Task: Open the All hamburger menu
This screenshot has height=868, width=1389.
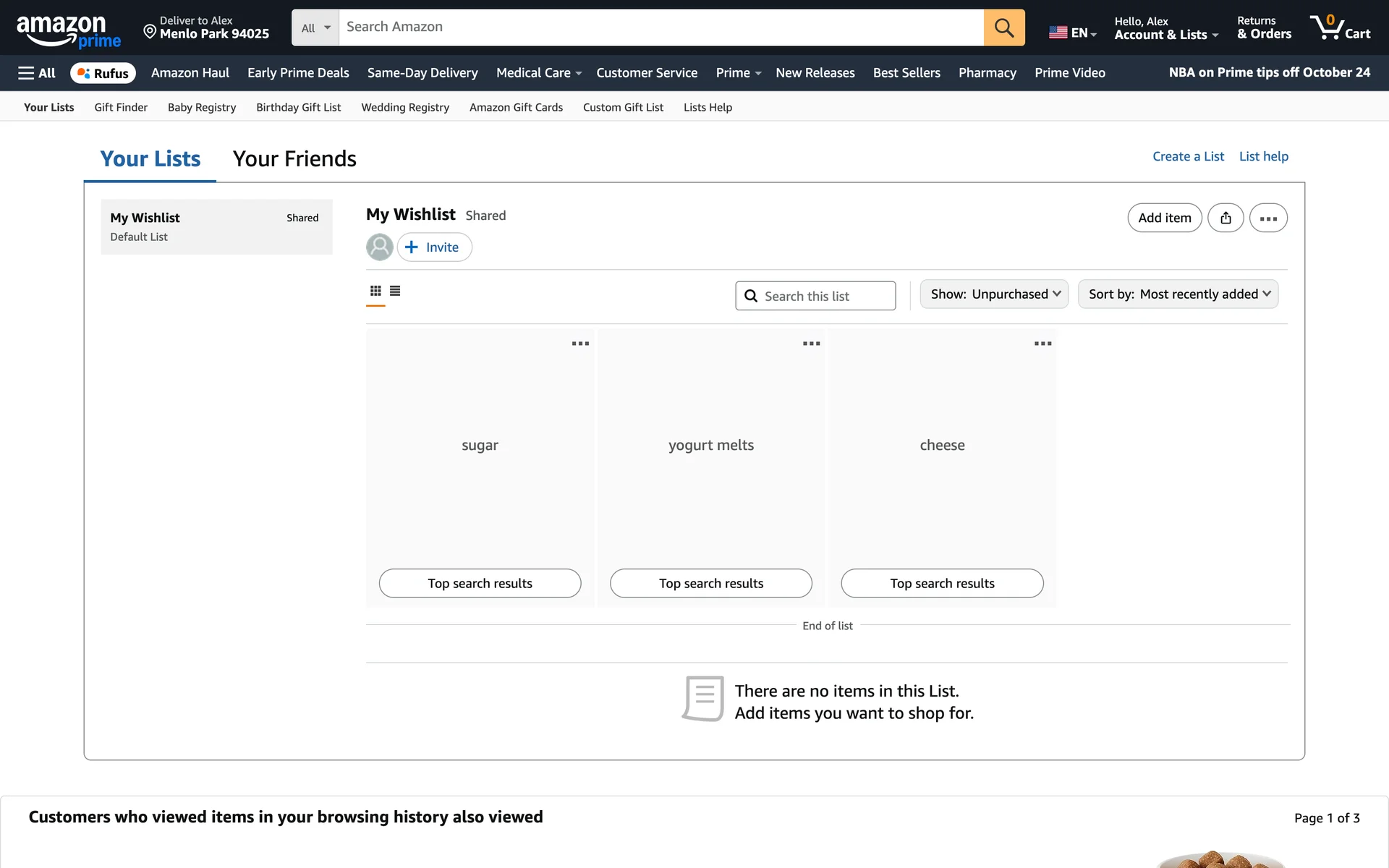Action: (36, 73)
